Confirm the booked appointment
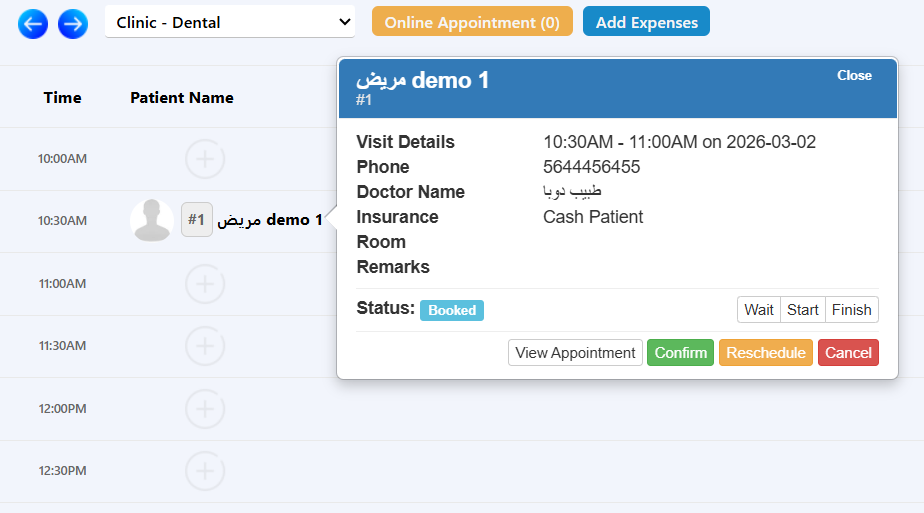Image resolution: width=924 pixels, height=513 pixels. pos(681,353)
